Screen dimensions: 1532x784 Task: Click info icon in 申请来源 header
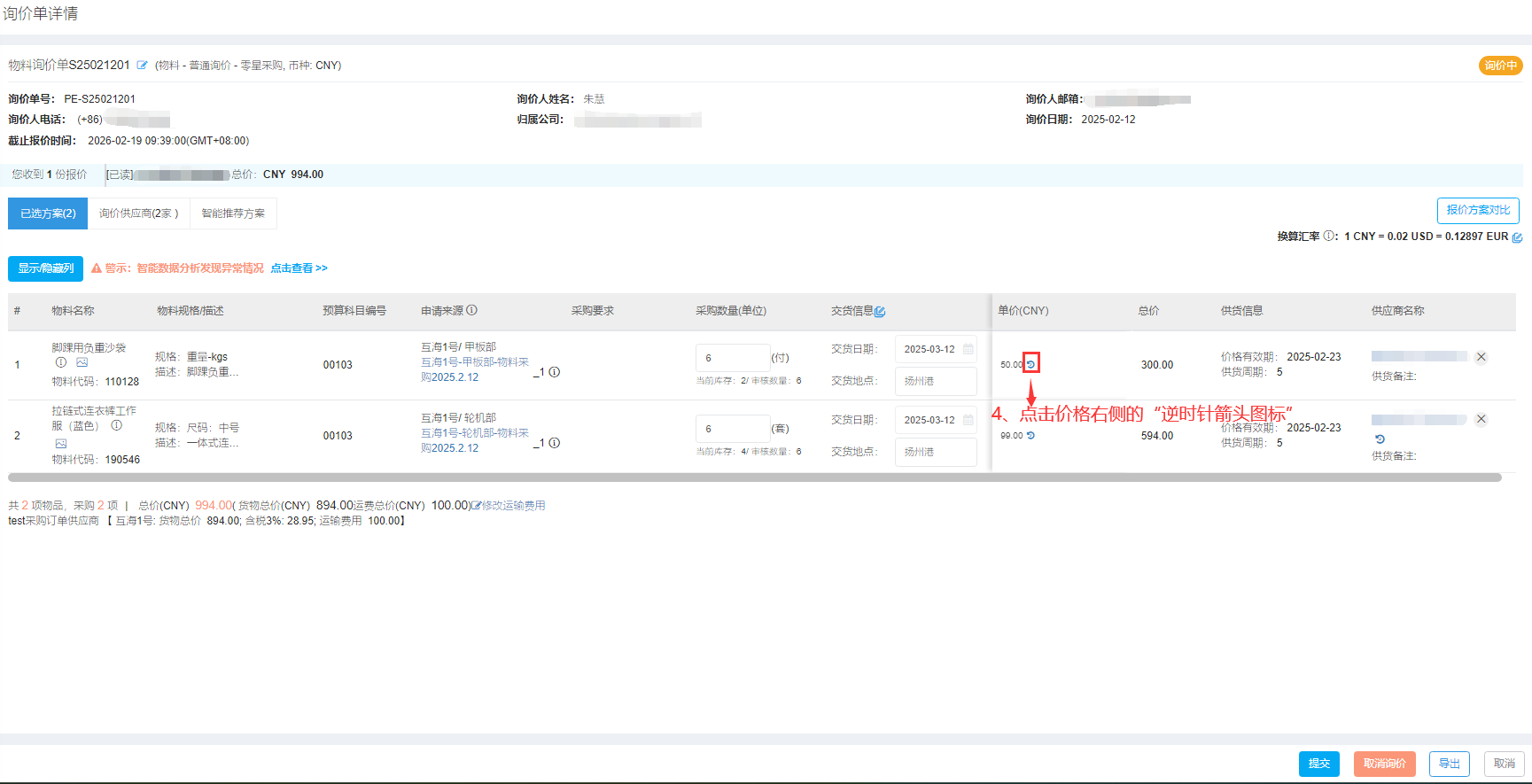(x=471, y=310)
